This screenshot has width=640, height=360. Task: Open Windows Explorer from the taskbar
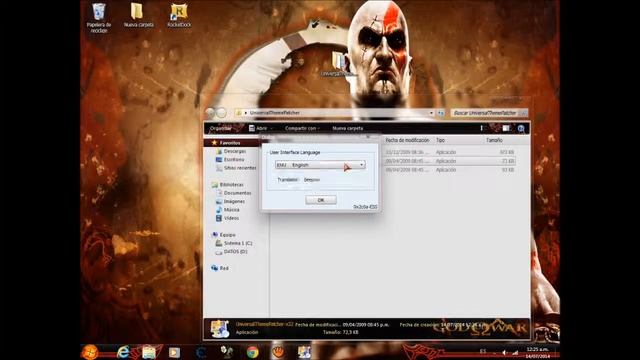149,352
